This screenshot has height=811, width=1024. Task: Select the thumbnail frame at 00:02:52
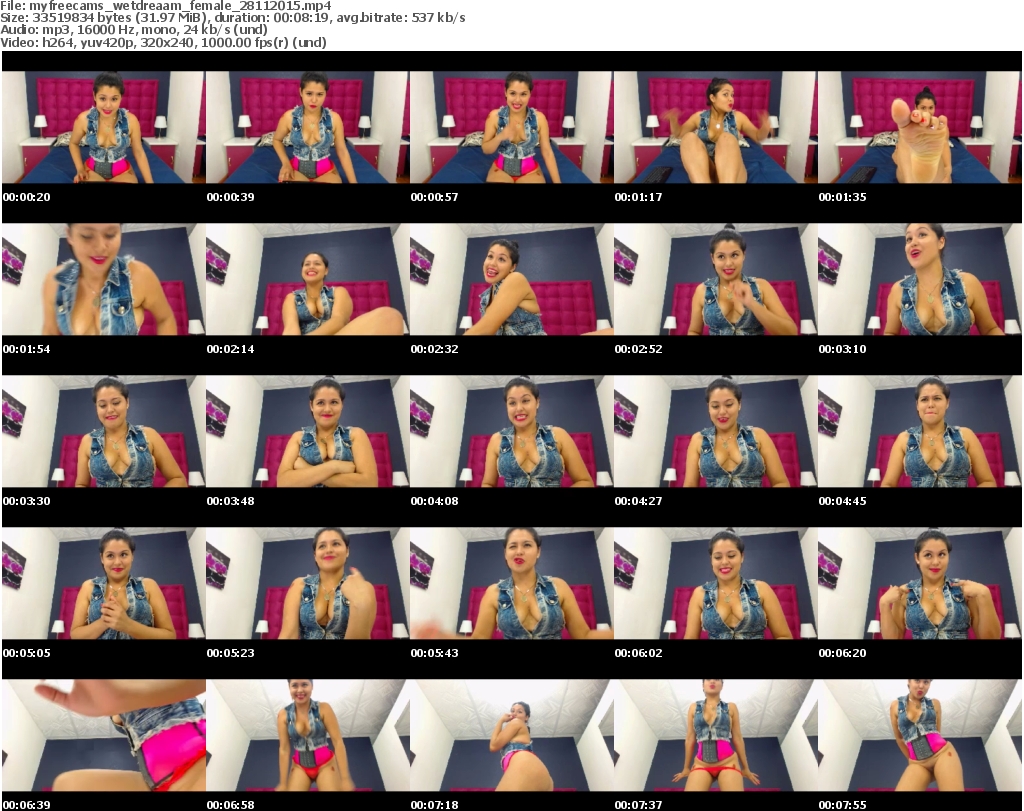click(x=716, y=279)
